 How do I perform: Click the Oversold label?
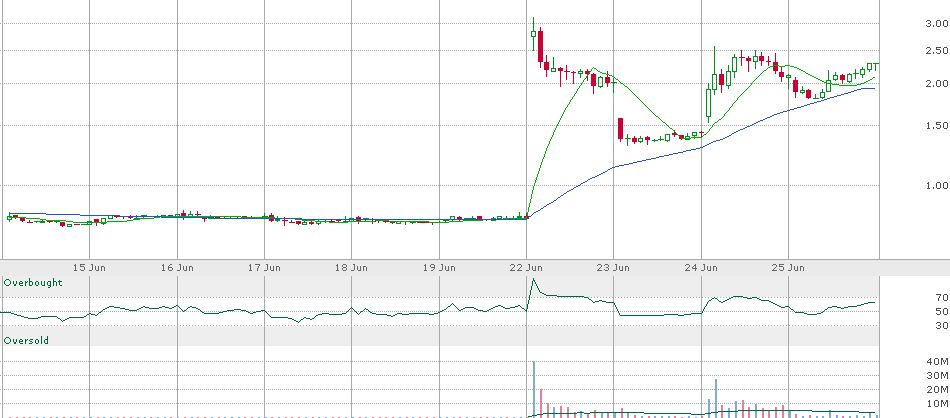pyautogui.click(x=26, y=341)
